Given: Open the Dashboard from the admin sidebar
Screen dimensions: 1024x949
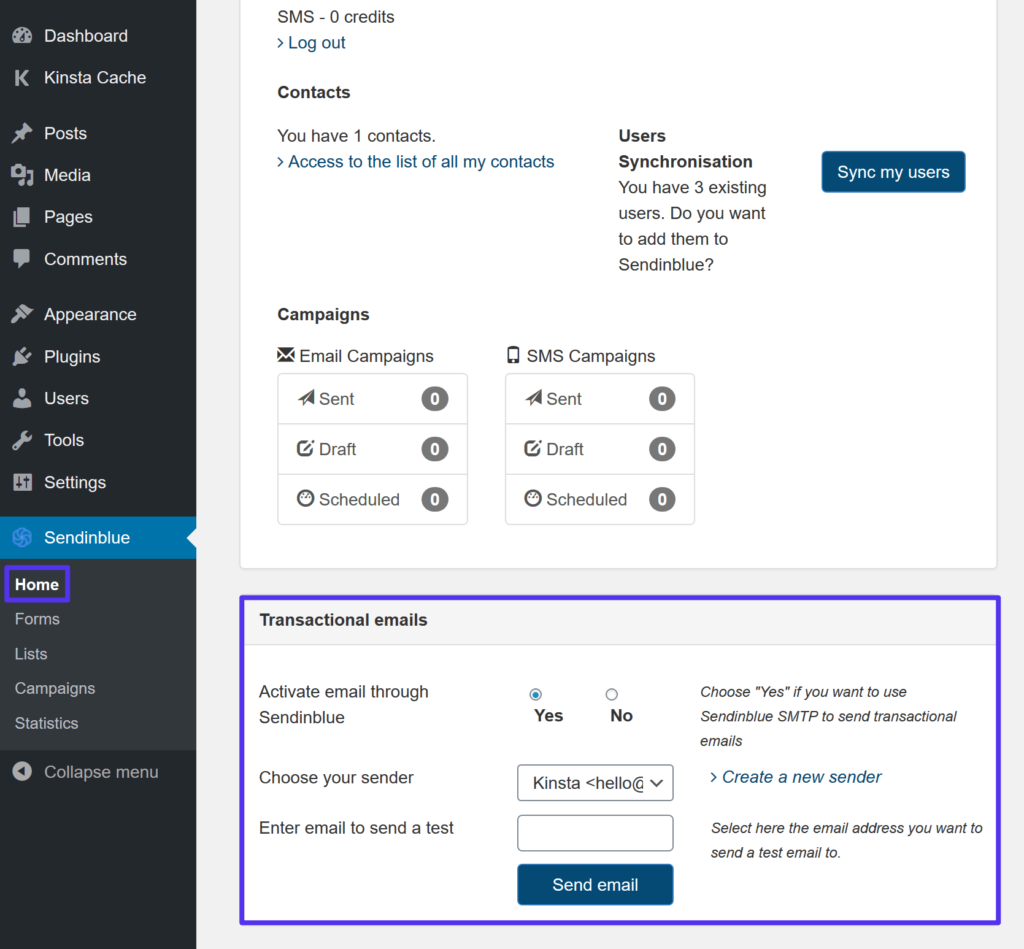Looking at the screenshot, I should point(86,35).
